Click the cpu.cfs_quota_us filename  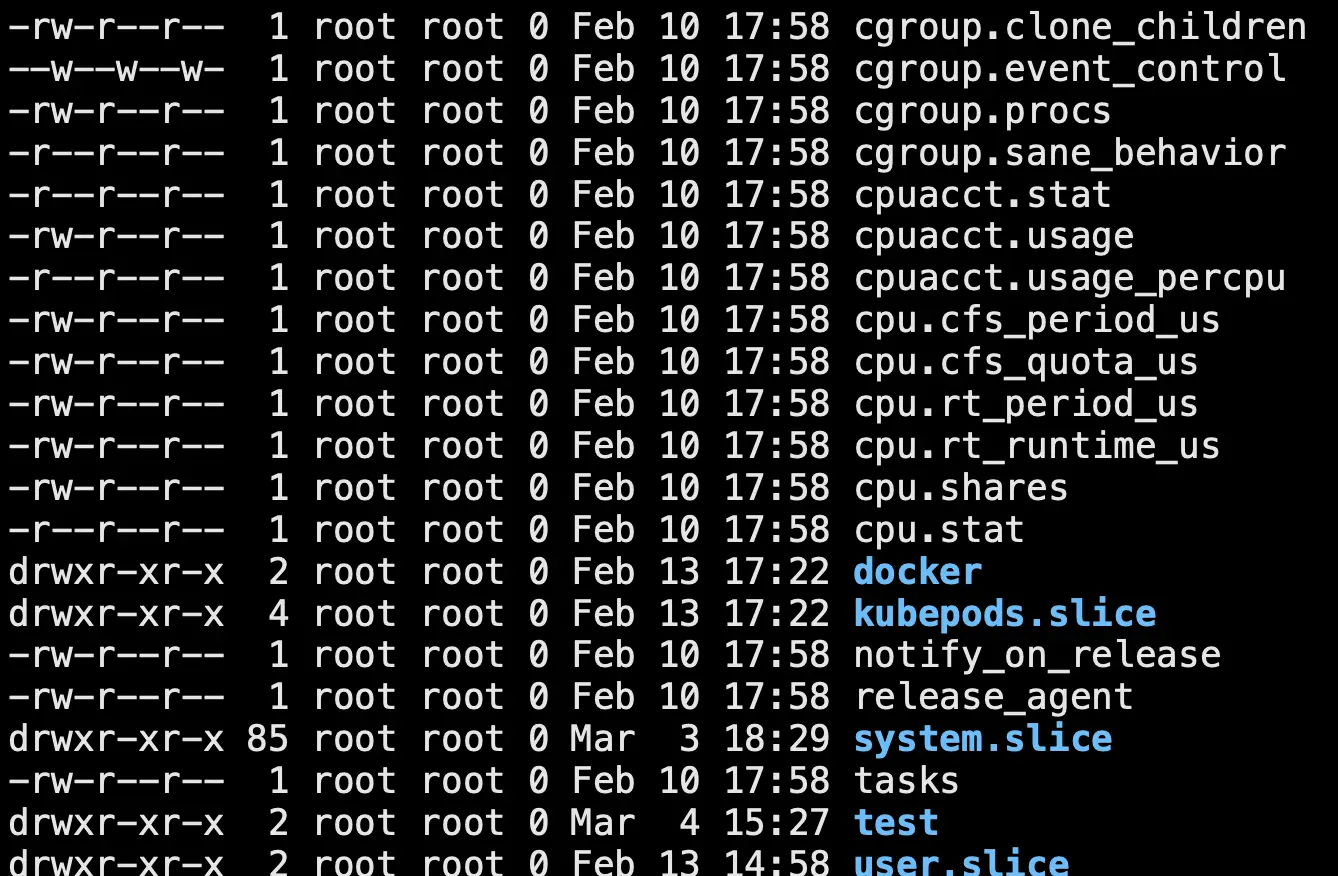pos(1026,362)
